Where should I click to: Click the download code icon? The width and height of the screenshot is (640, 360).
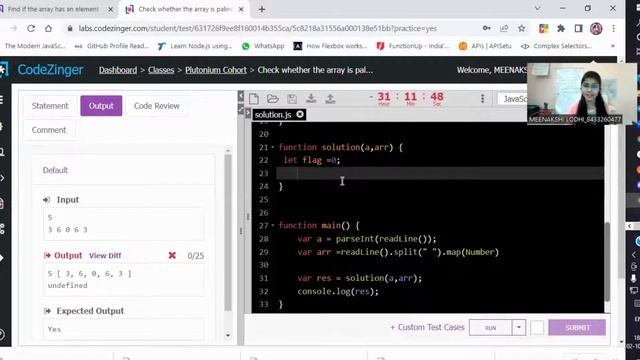click(x=311, y=98)
